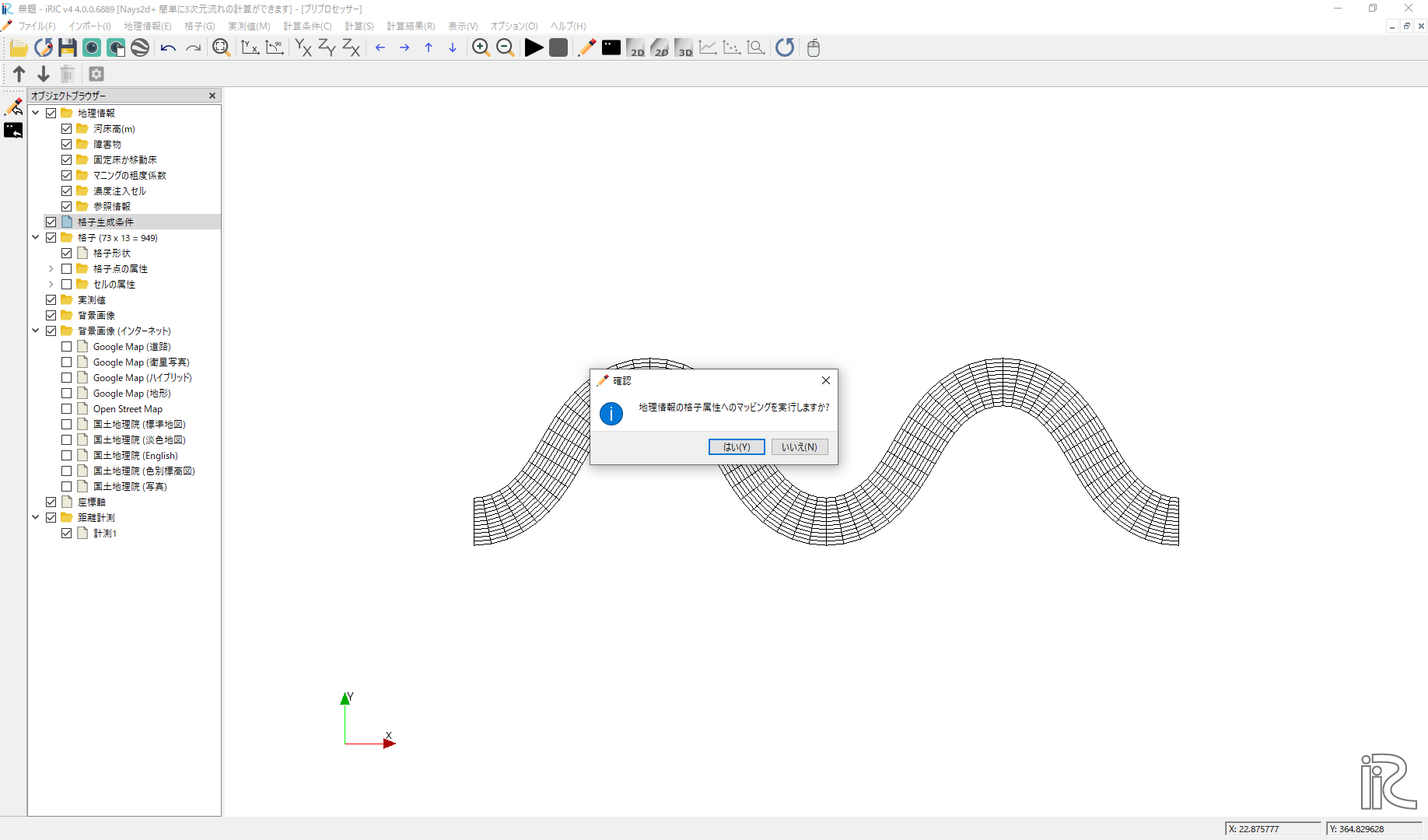This screenshot has width=1428, height=840.
Task: Undo the last action
Action: click(168, 47)
